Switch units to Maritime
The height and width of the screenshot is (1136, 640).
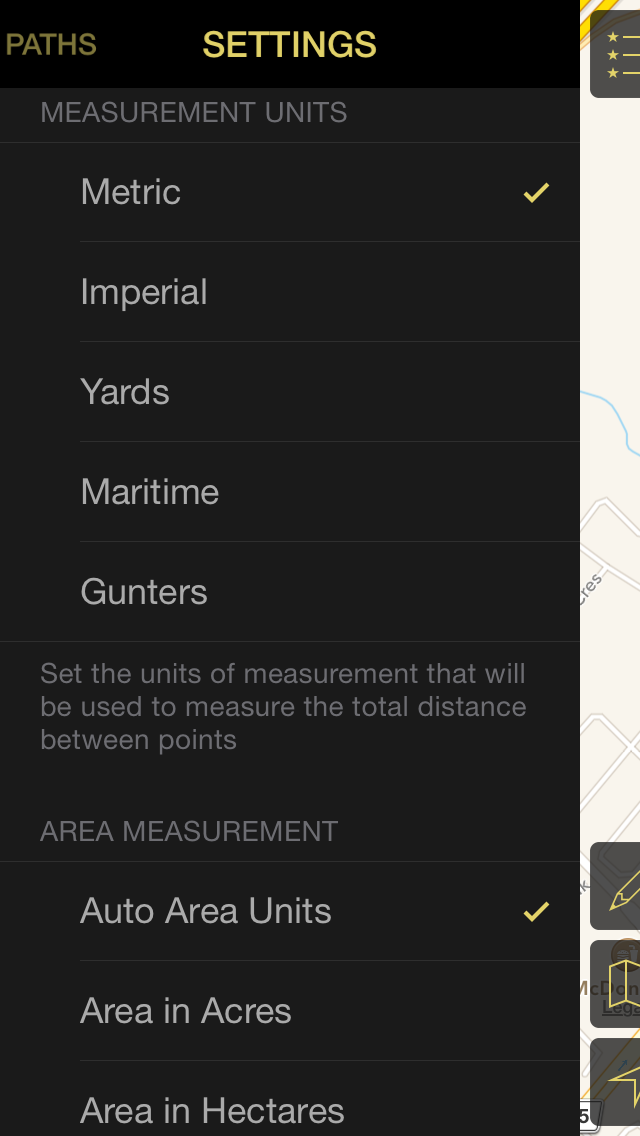pyautogui.click(x=150, y=492)
